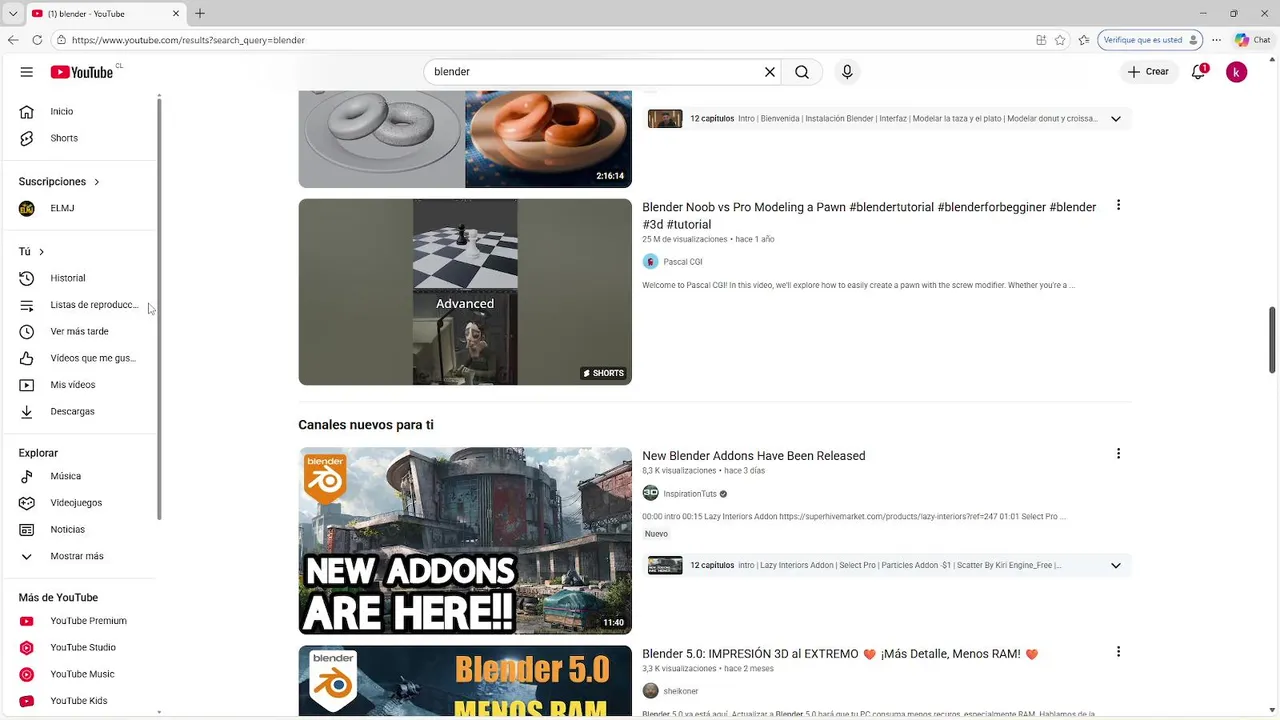
Task: Open options menu for Blender Noob vs Pro
Action: (1118, 205)
